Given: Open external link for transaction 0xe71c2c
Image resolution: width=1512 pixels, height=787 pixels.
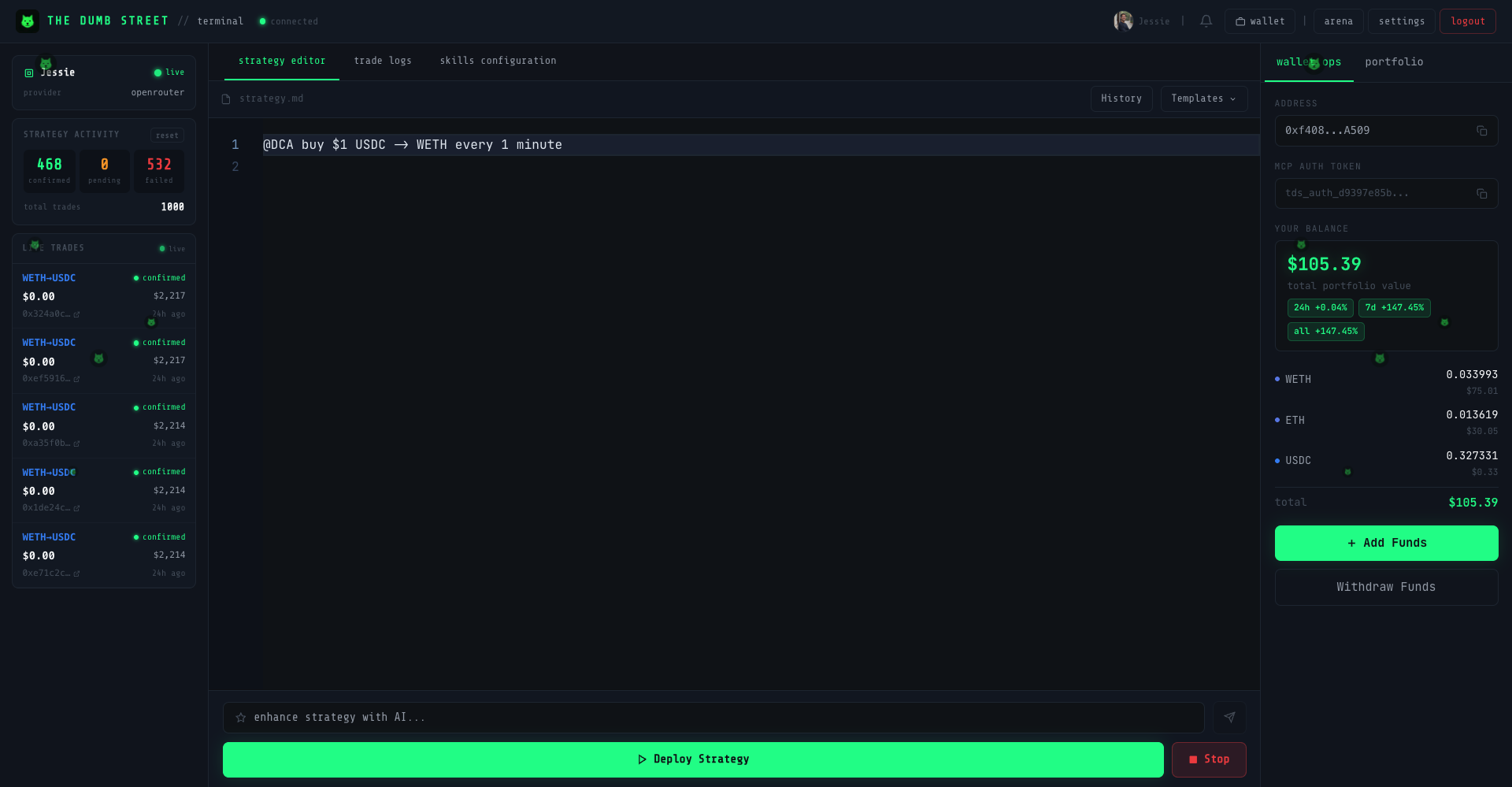Looking at the screenshot, I should (76, 574).
